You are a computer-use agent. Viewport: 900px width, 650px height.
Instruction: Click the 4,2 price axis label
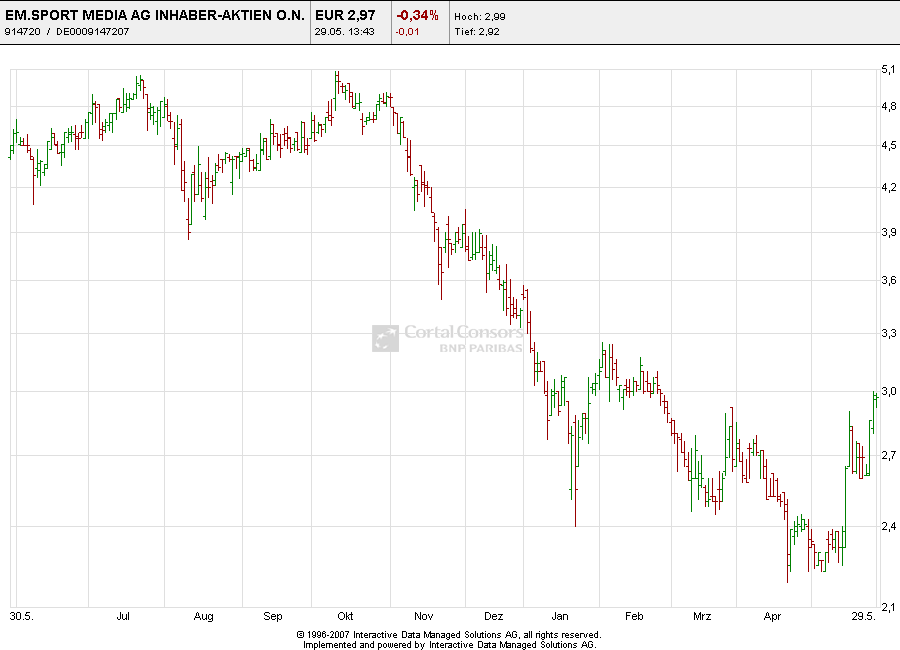tap(888, 187)
